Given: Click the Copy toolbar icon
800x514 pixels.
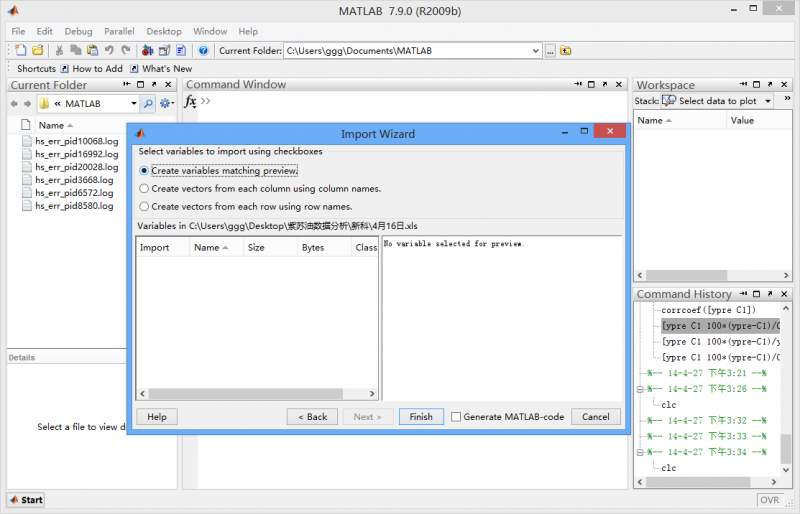Looking at the screenshot, I should click(x=76, y=50).
